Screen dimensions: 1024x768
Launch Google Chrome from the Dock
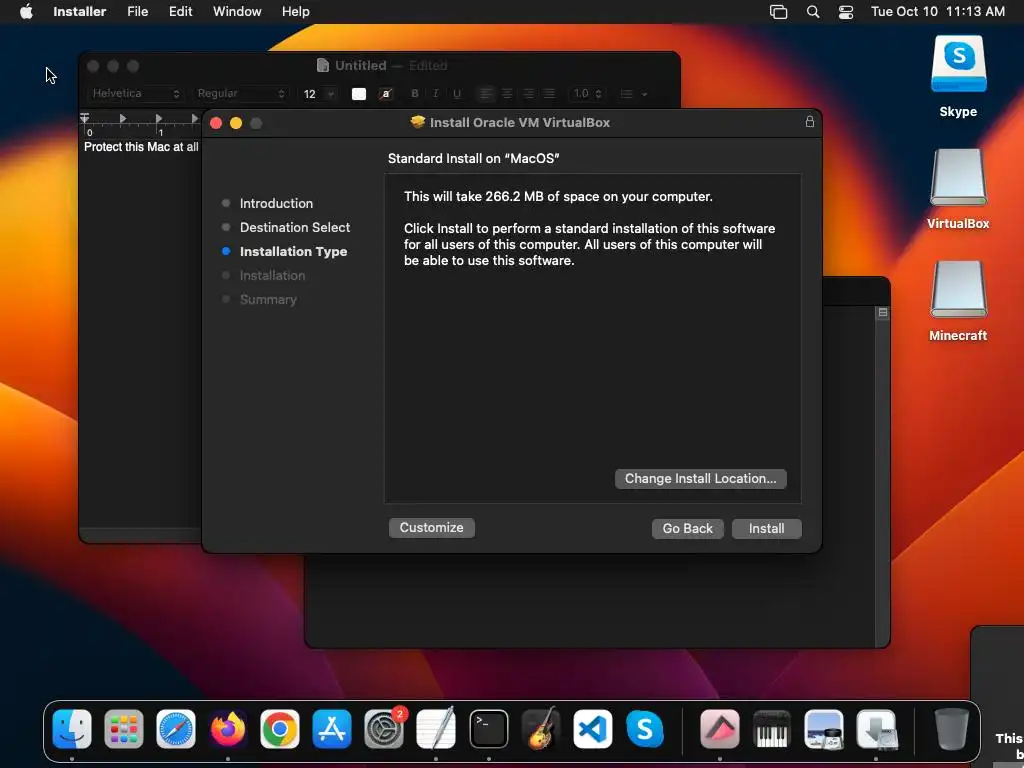coord(280,729)
